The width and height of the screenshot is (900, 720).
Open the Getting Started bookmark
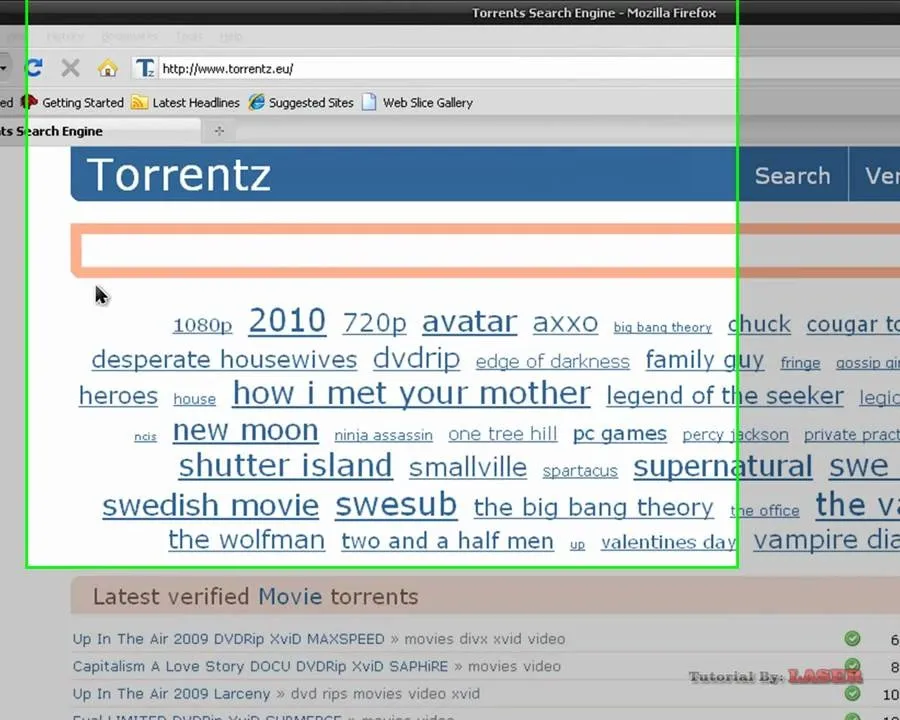click(x=73, y=103)
